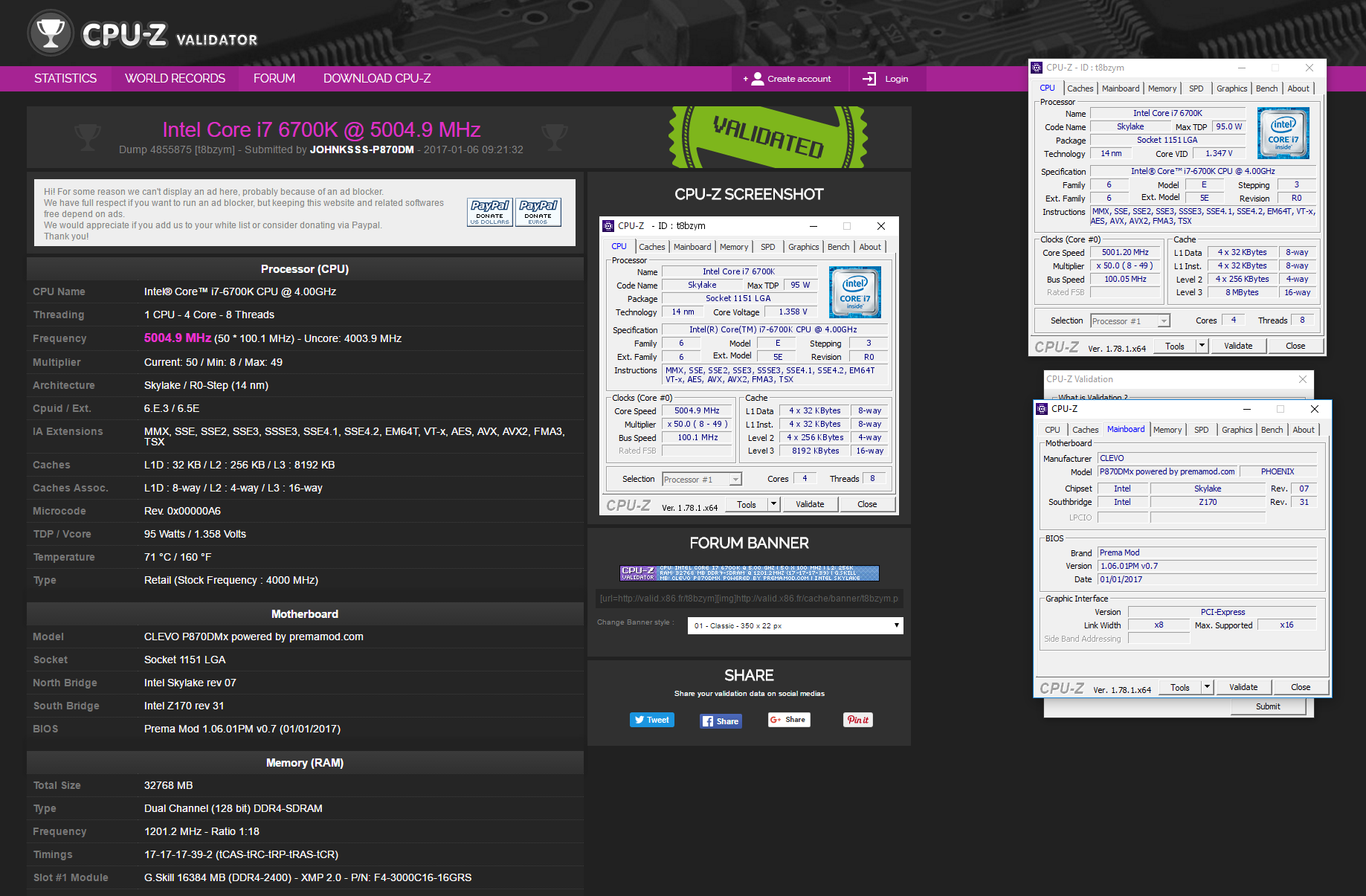The image size is (1366, 896).
Task: Open Tools dropdown arrow in Mainboard CPU-Z window
Action: (x=1207, y=687)
